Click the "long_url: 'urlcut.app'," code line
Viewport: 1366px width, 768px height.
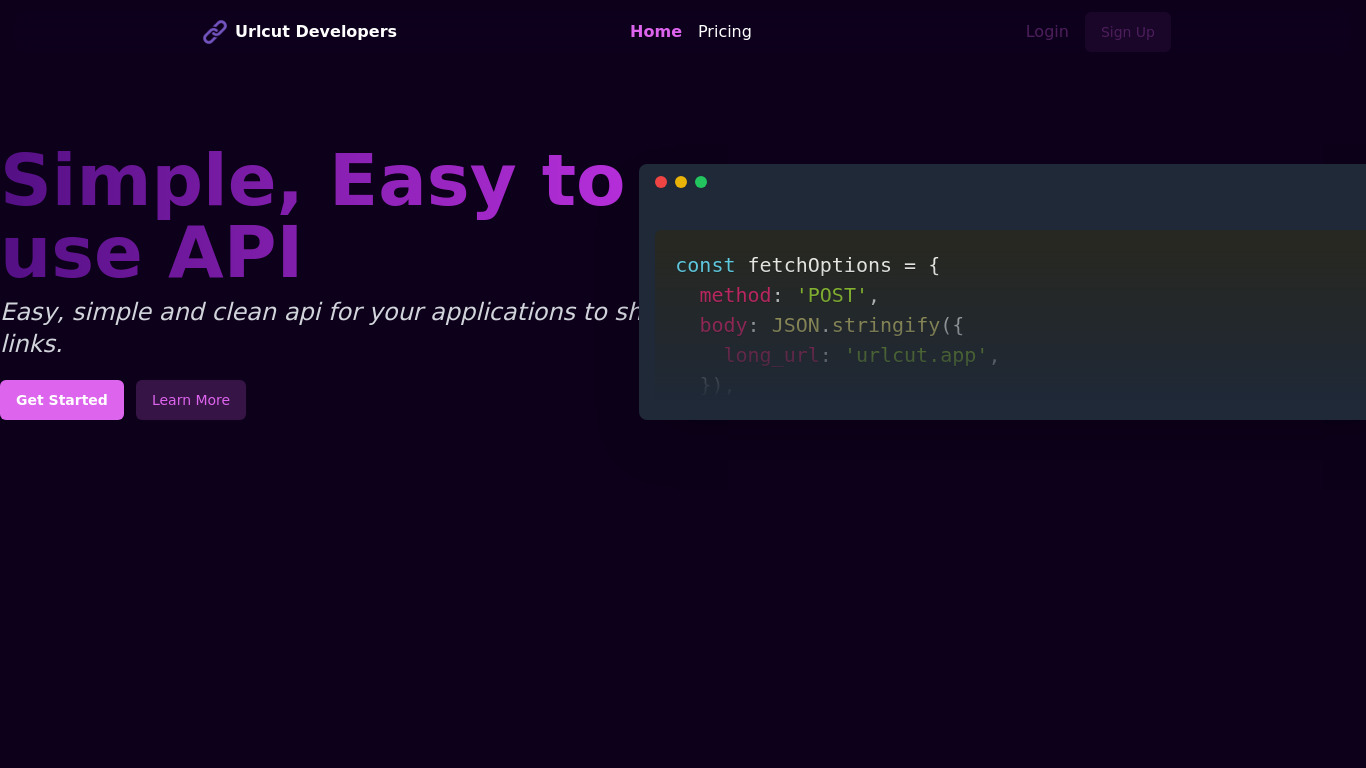coord(862,355)
